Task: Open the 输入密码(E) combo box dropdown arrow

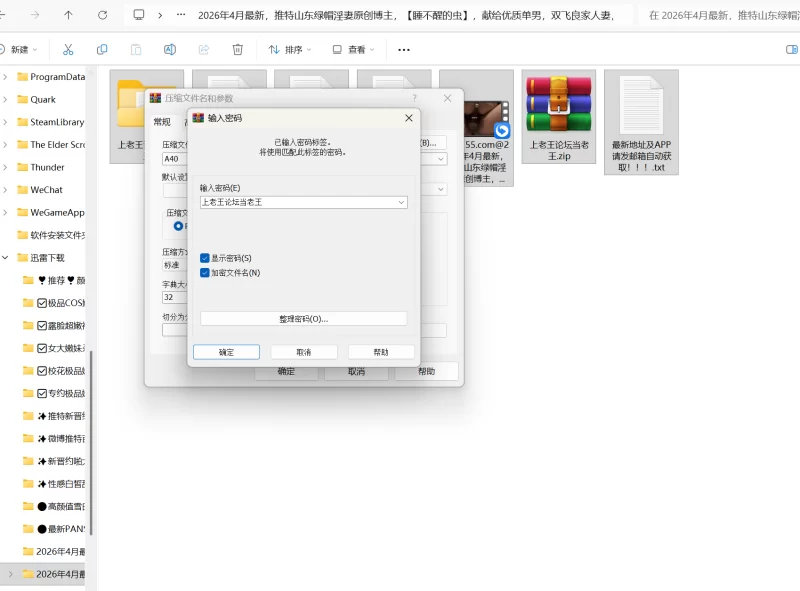Action: 402,203
